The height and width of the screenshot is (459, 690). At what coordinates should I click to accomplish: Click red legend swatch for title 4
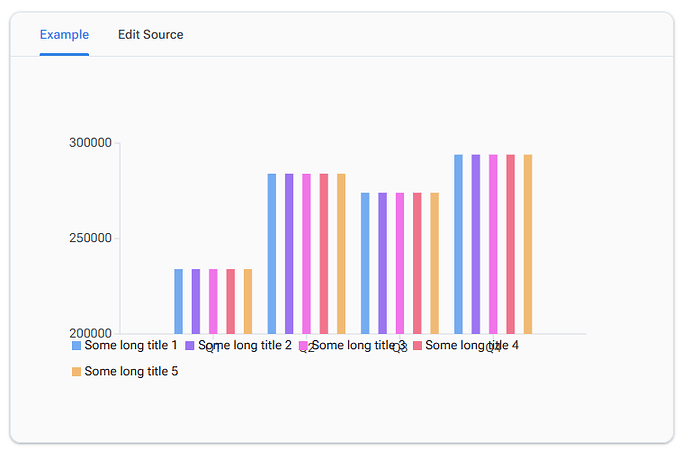pos(418,346)
